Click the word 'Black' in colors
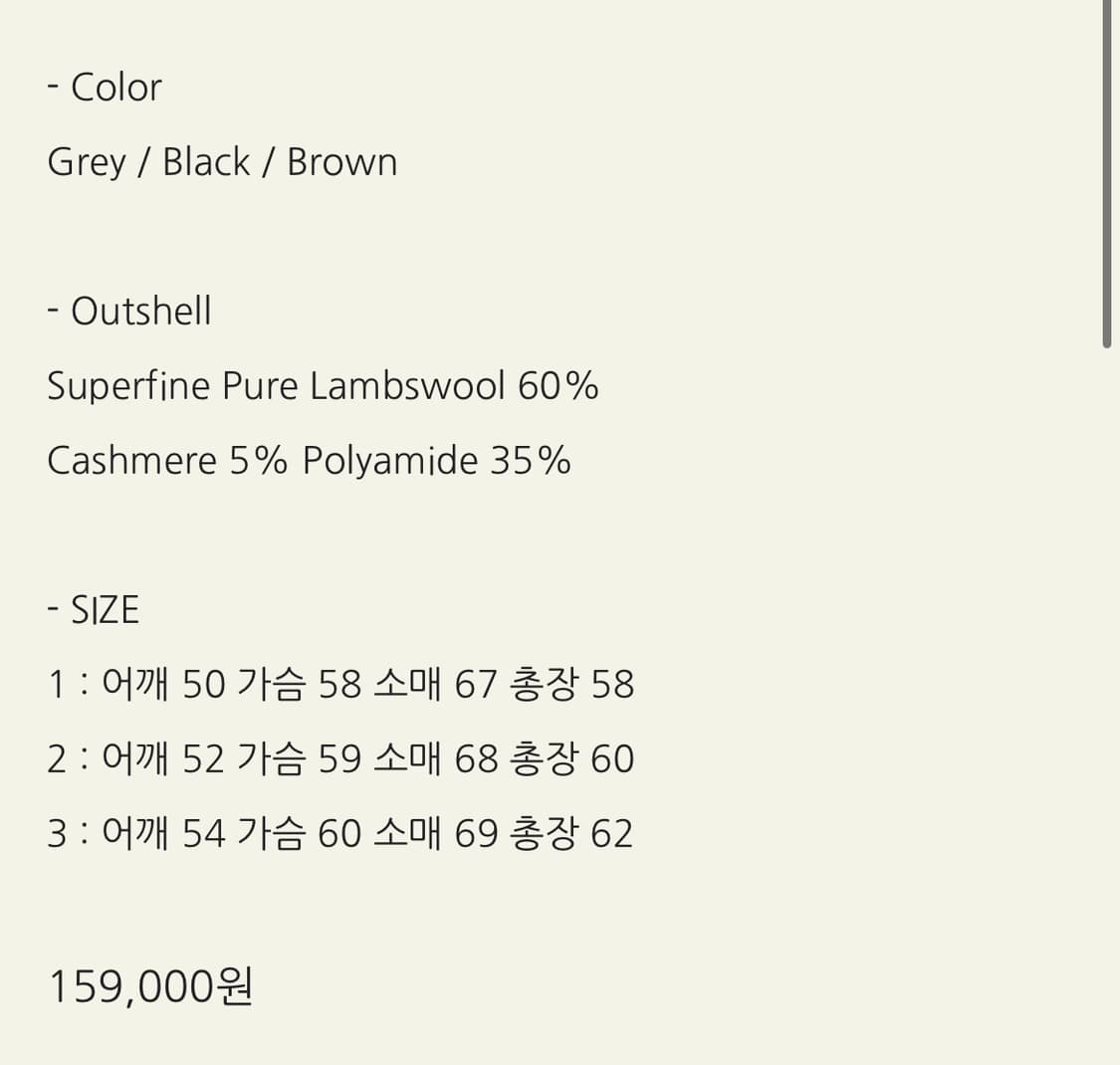 pyautogui.click(x=206, y=161)
